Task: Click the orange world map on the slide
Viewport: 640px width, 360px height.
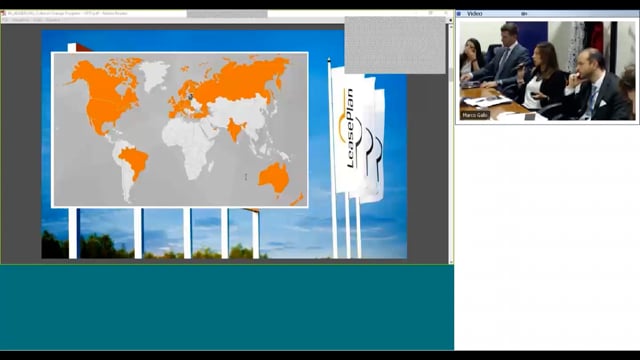Action: coord(180,129)
